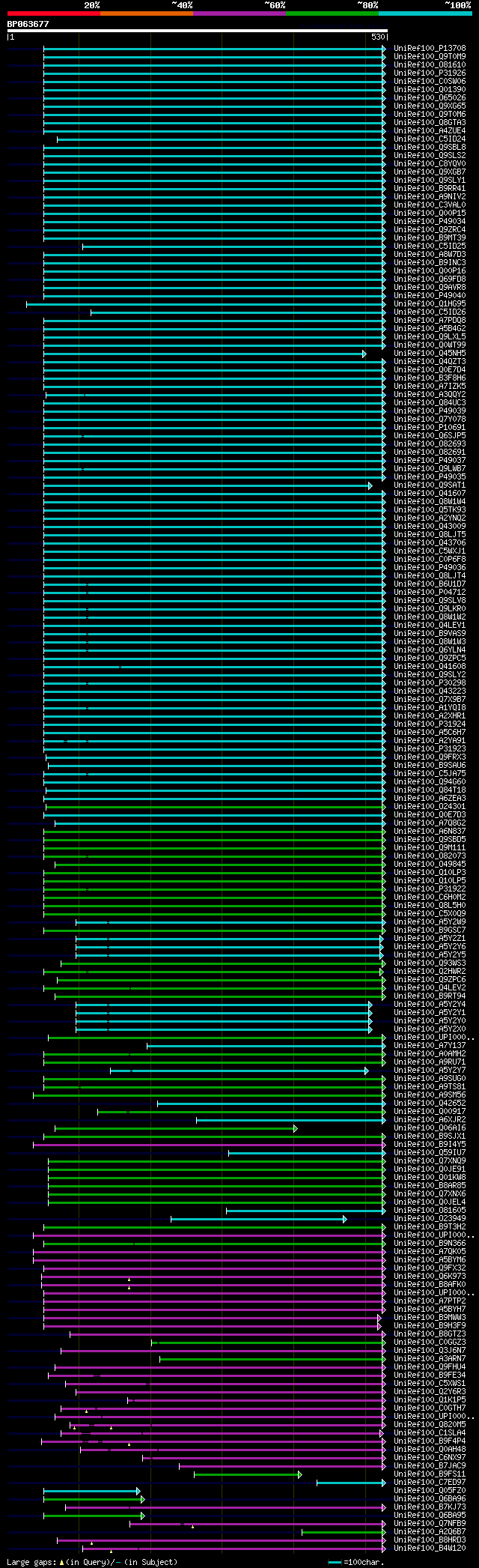479x1568 pixels.
Task: Open the UniRef100_O24301 entry
Action: point(430,807)
